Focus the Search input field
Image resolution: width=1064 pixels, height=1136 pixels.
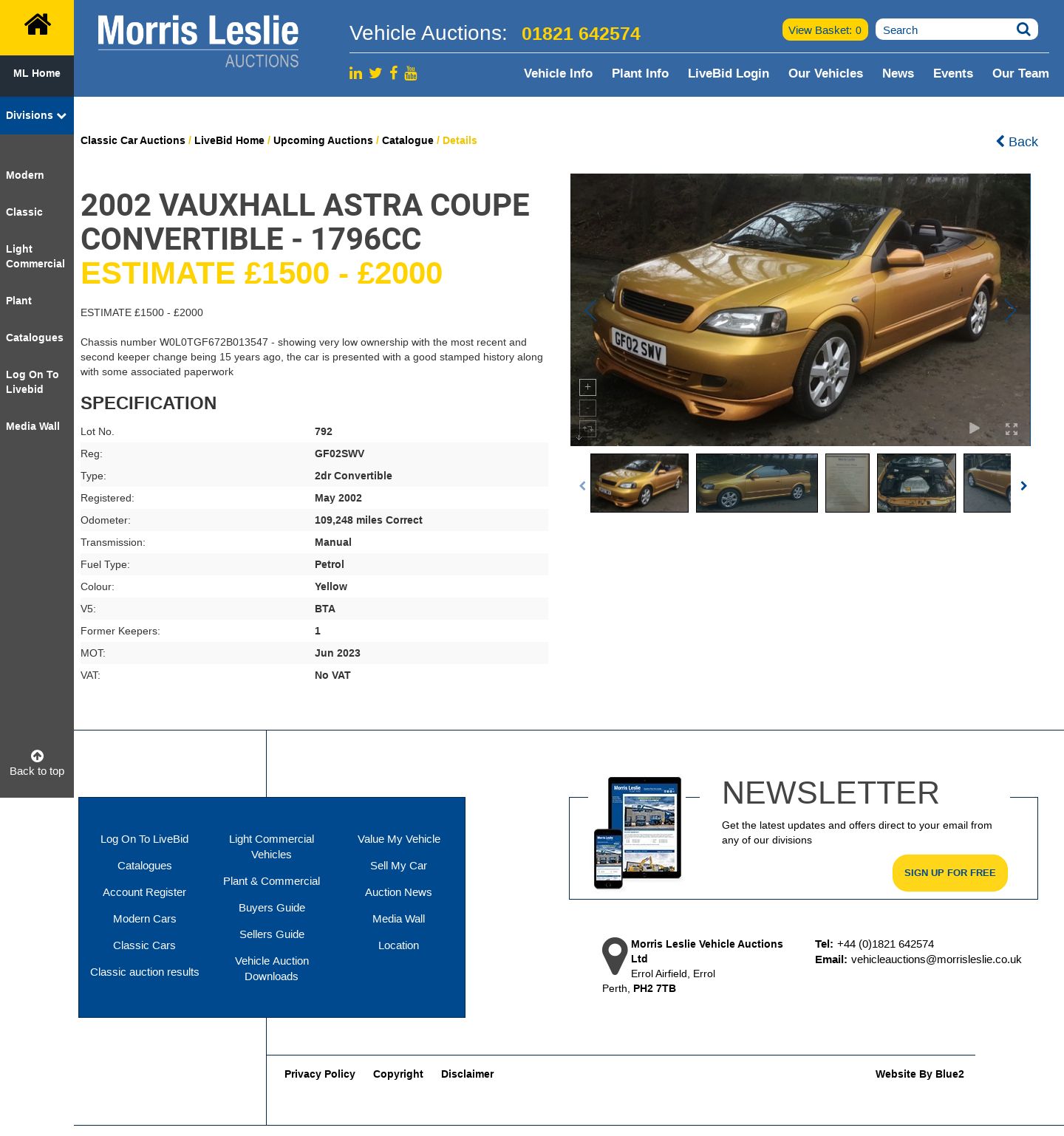946,30
